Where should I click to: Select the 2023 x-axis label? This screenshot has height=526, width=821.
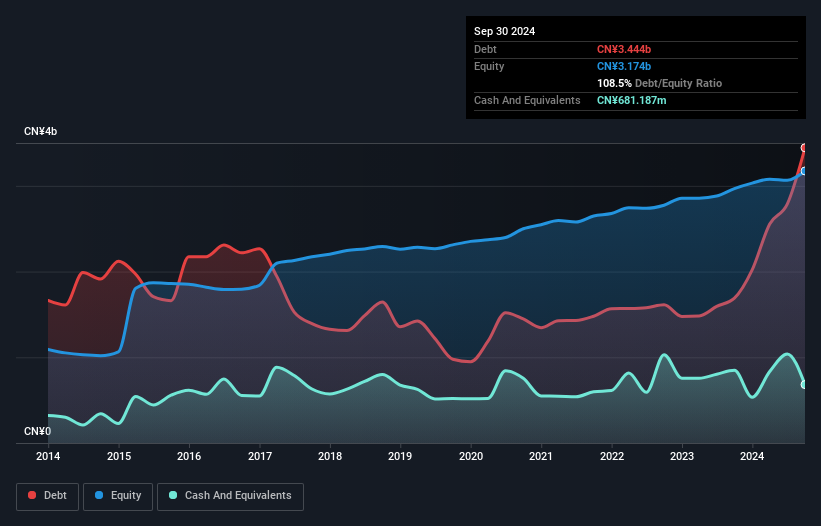682,456
